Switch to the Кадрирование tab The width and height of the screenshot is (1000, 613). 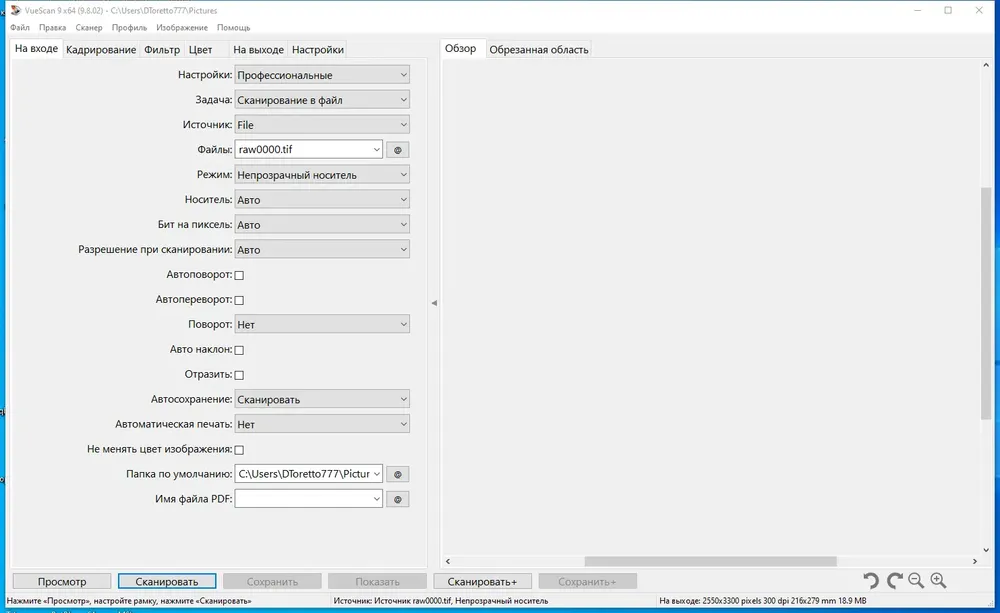[x=101, y=50]
